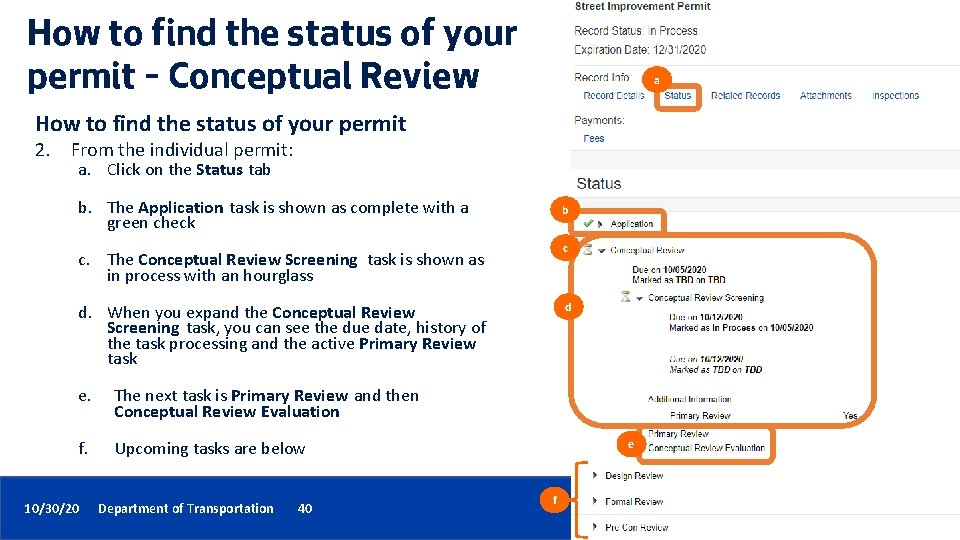Click the Conceptual Review Evaluation task text

[x=706, y=448]
